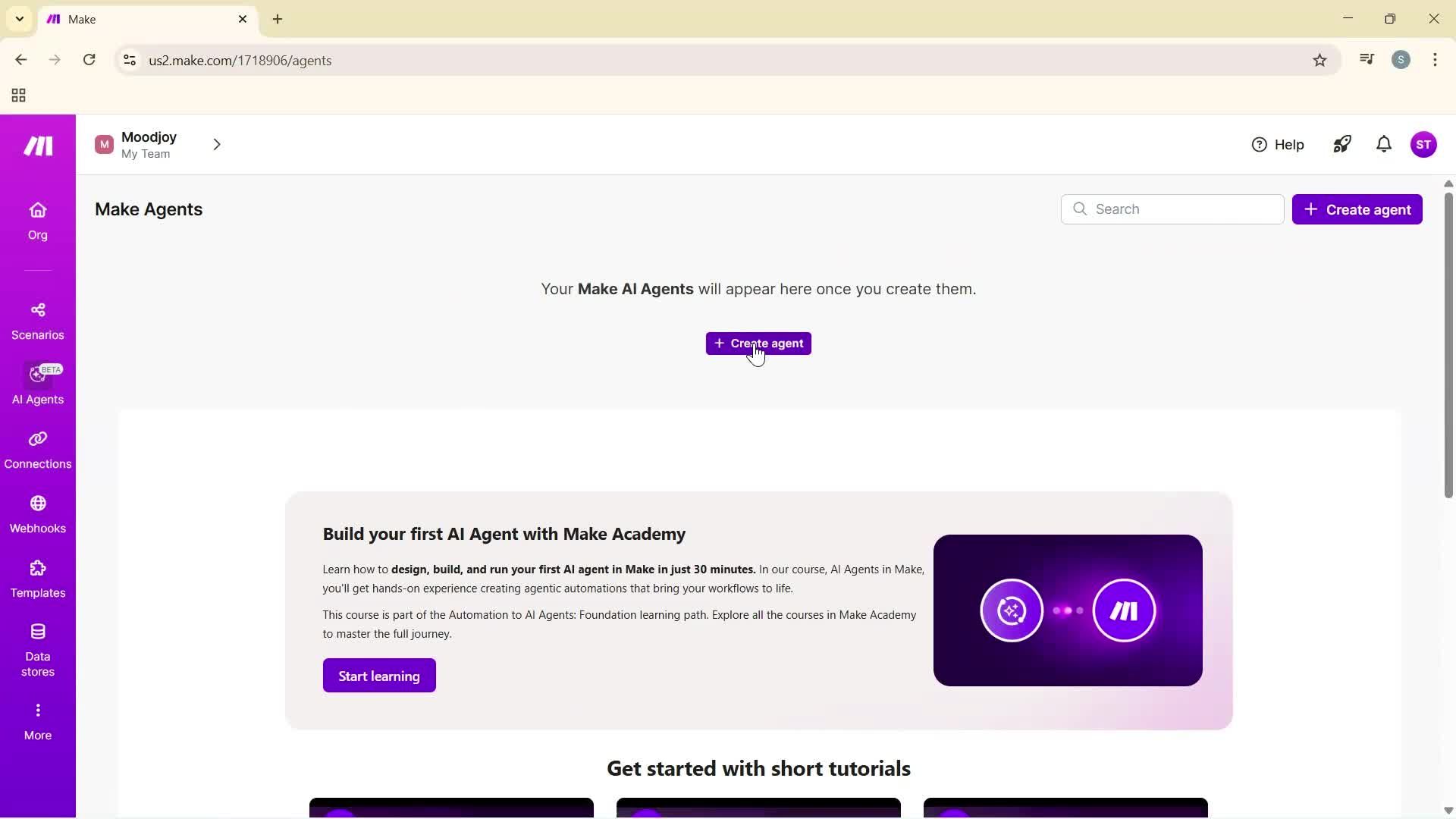The width and height of the screenshot is (1456, 819).
Task: Click the Make Academy course thumbnail image
Action: pos(1068,610)
